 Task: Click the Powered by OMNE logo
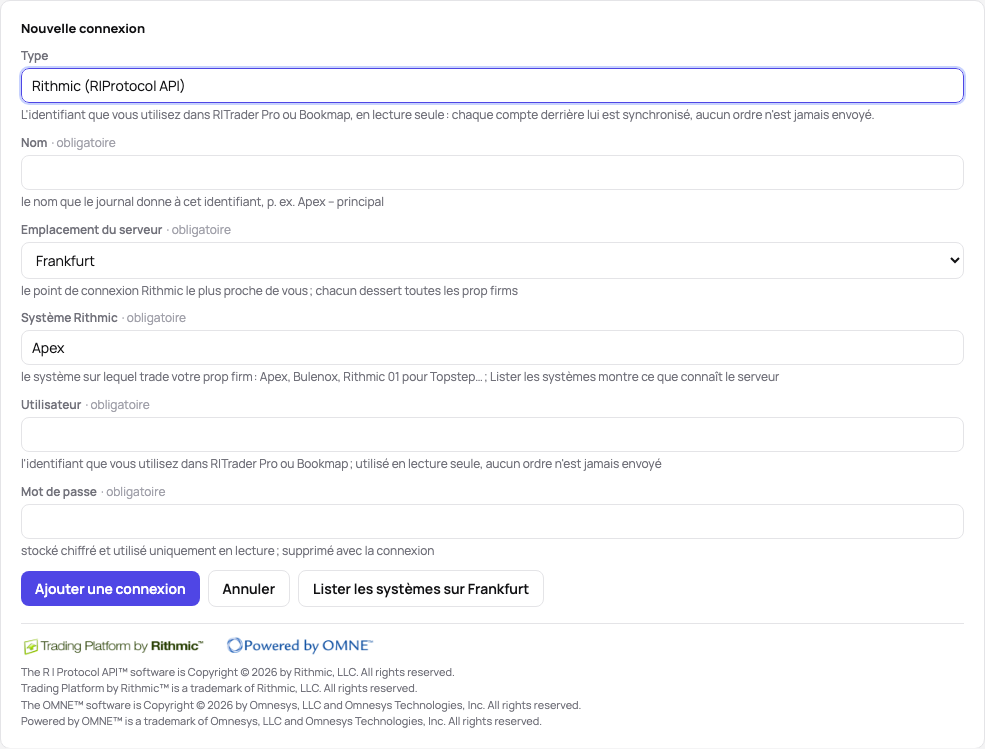[x=300, y=645]
